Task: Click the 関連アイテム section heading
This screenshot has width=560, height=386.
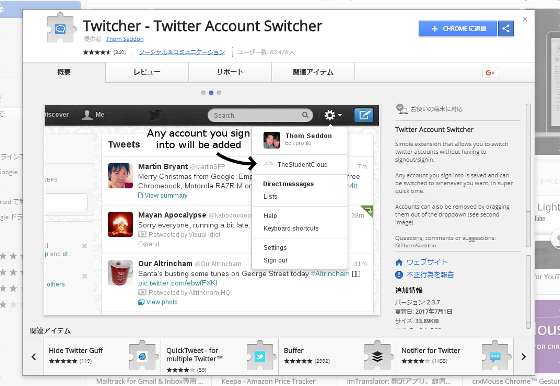Action: [50, 331]
